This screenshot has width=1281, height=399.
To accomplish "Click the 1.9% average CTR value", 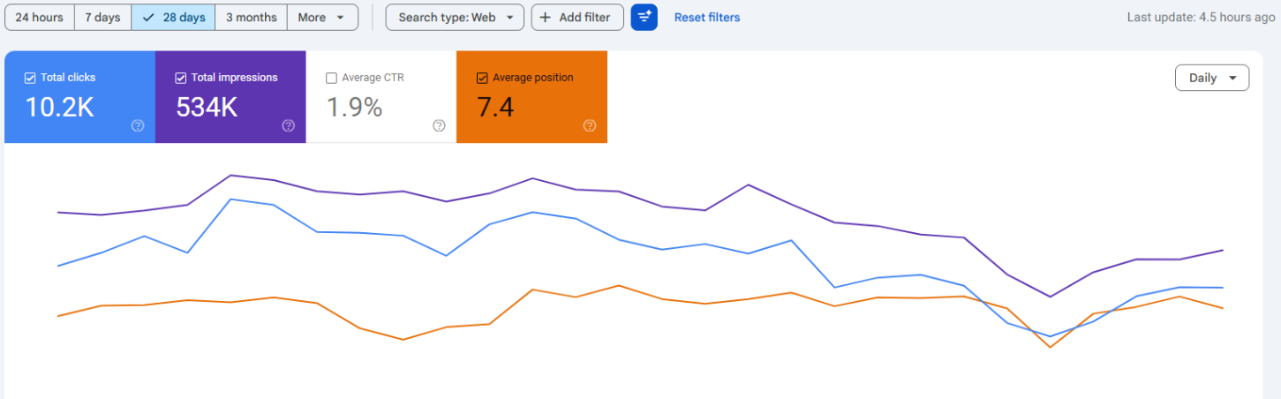I will [x=355, y=108].
